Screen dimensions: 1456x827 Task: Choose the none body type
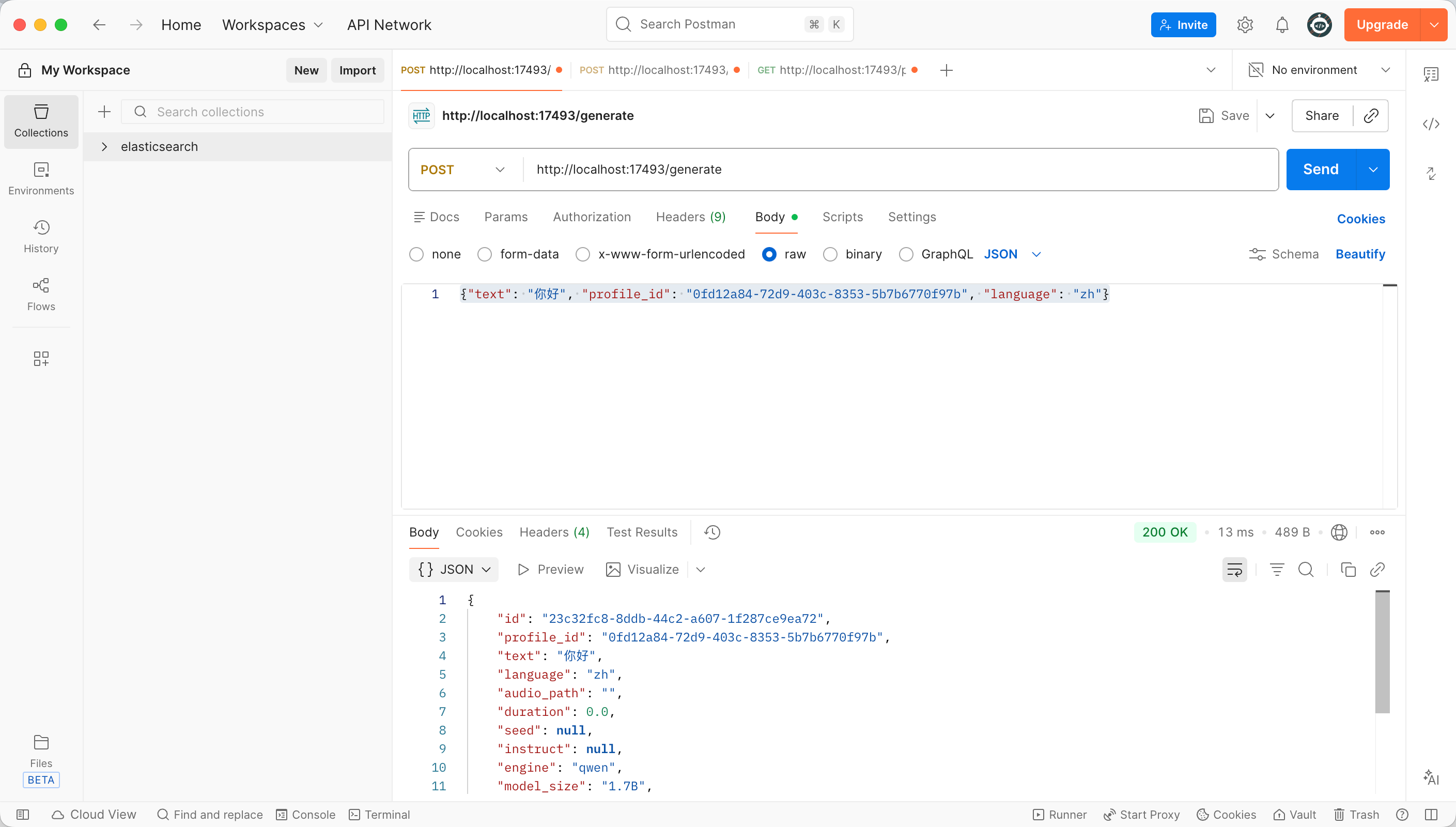coord(416,254)
